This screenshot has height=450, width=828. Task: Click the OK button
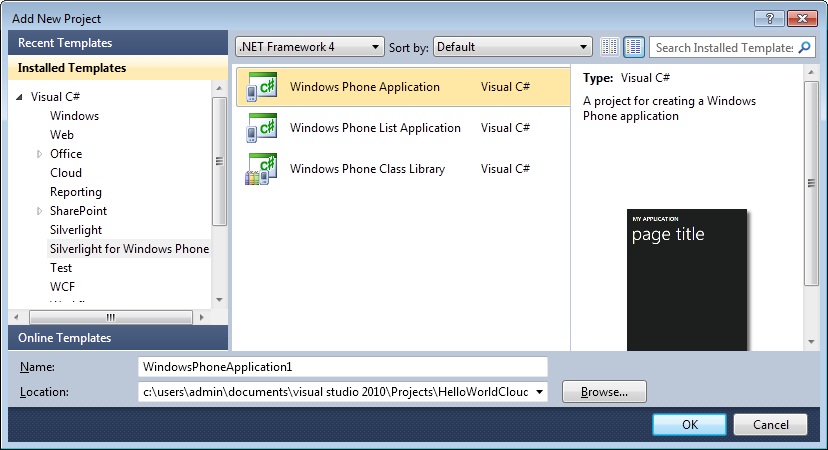click(x=690, y=424)
